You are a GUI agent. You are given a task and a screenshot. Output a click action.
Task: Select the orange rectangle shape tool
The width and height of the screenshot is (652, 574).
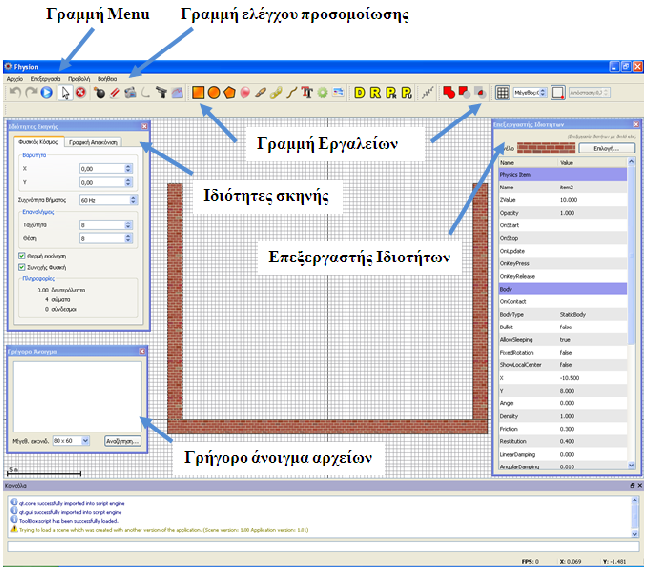(x=198, y=92)
